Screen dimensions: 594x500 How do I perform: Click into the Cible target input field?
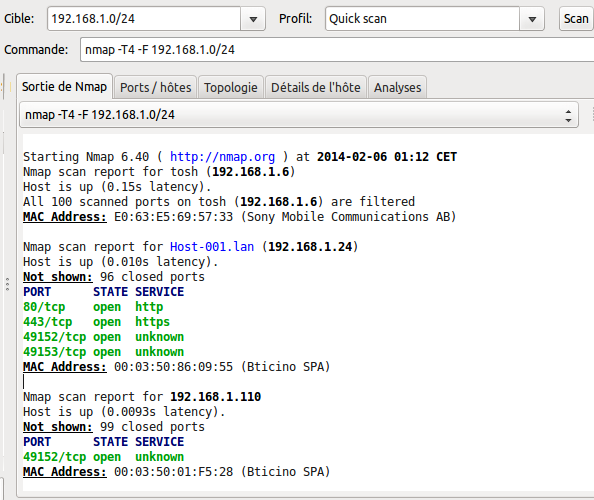point(144,19)
